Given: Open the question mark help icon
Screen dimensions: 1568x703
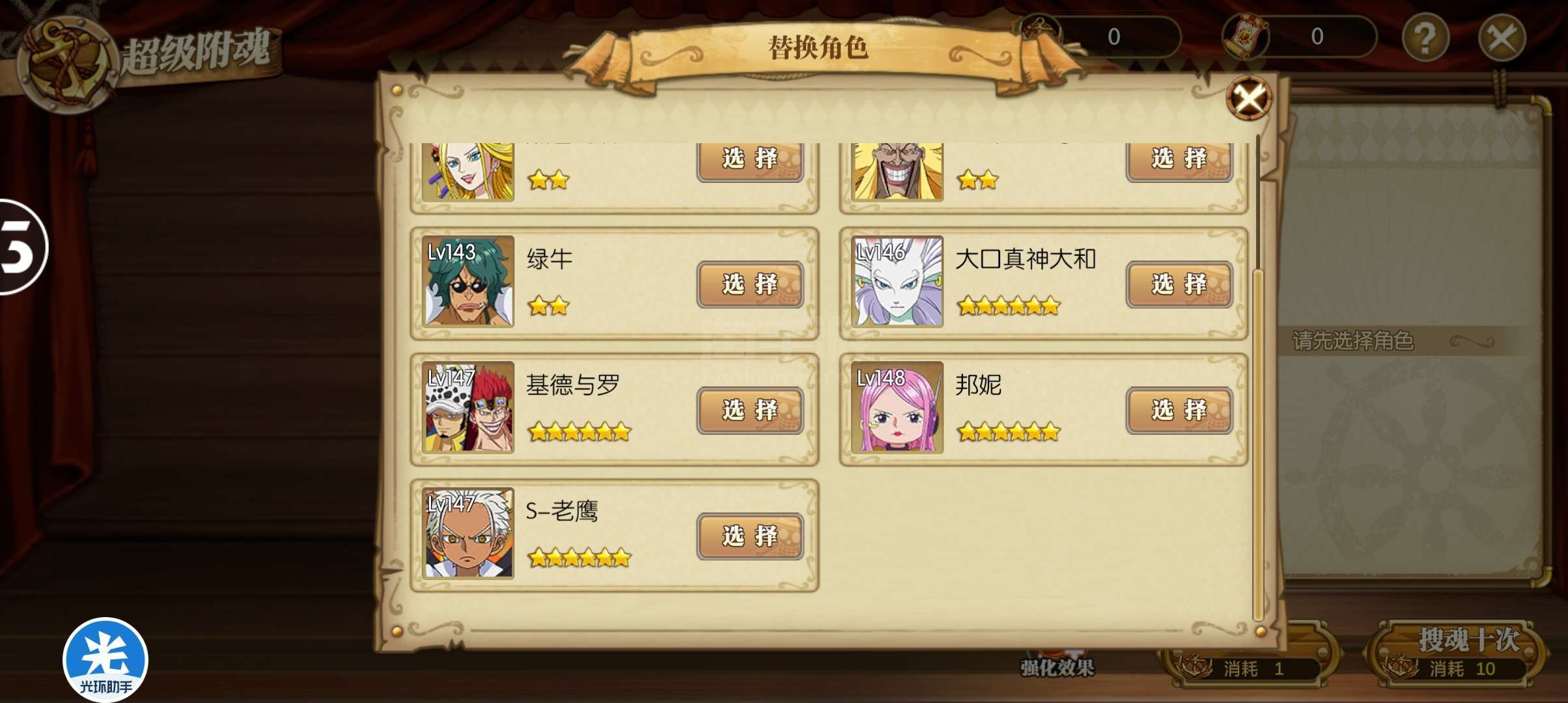Looking at the screenshot, I should tap(1425, 38).
